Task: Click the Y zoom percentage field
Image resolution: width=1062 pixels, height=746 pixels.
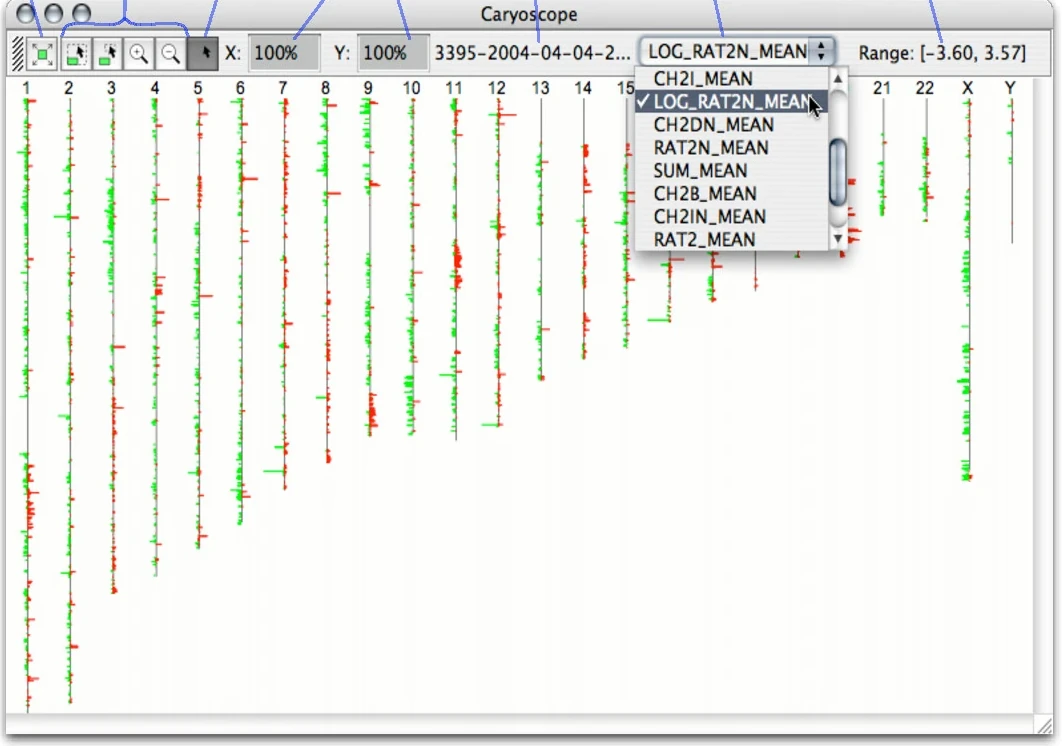Action: (393, 54)
